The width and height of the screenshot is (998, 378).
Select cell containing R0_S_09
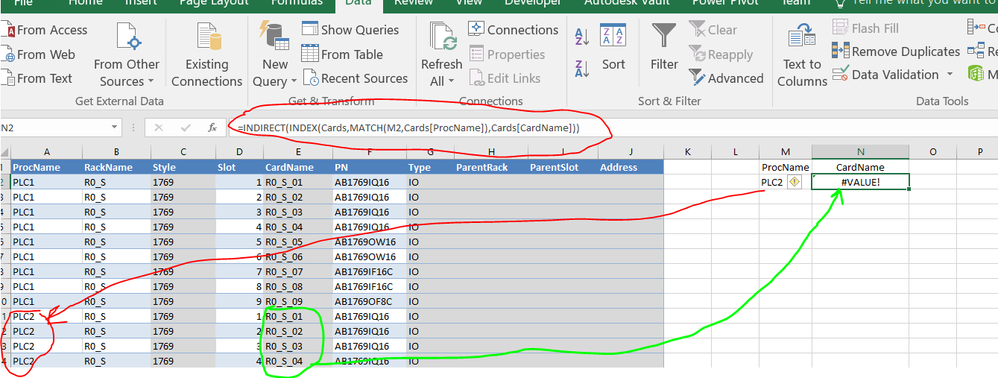click(298, 302)
